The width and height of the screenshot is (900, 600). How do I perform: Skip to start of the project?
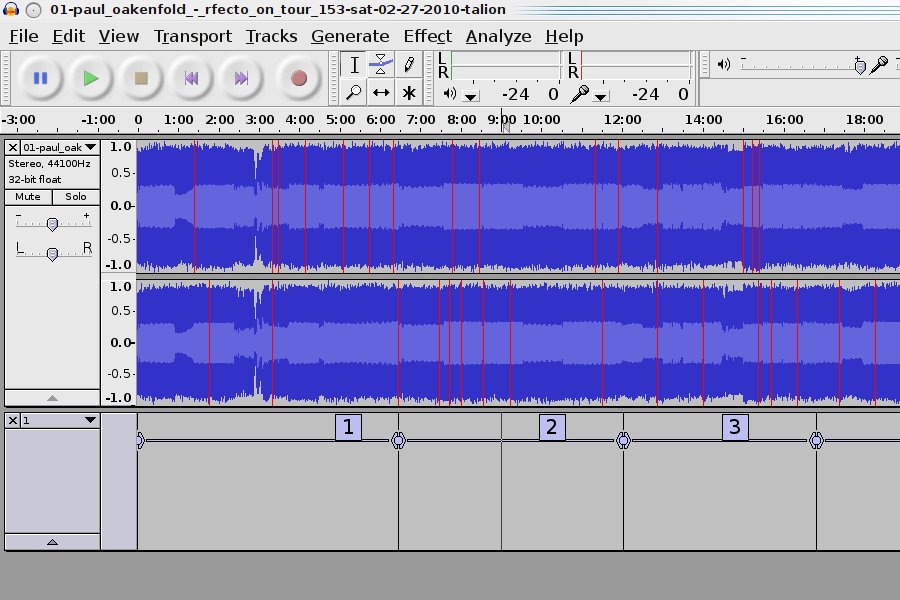pyautogui.click(x=191, y=78)
